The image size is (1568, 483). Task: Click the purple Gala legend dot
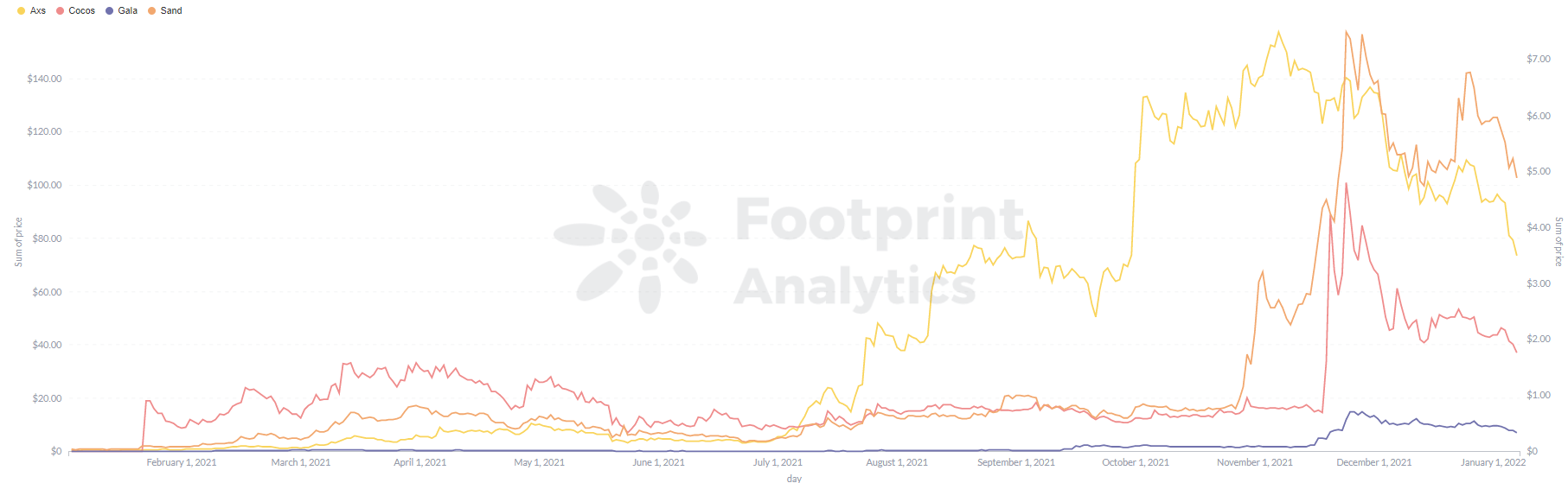109,11
